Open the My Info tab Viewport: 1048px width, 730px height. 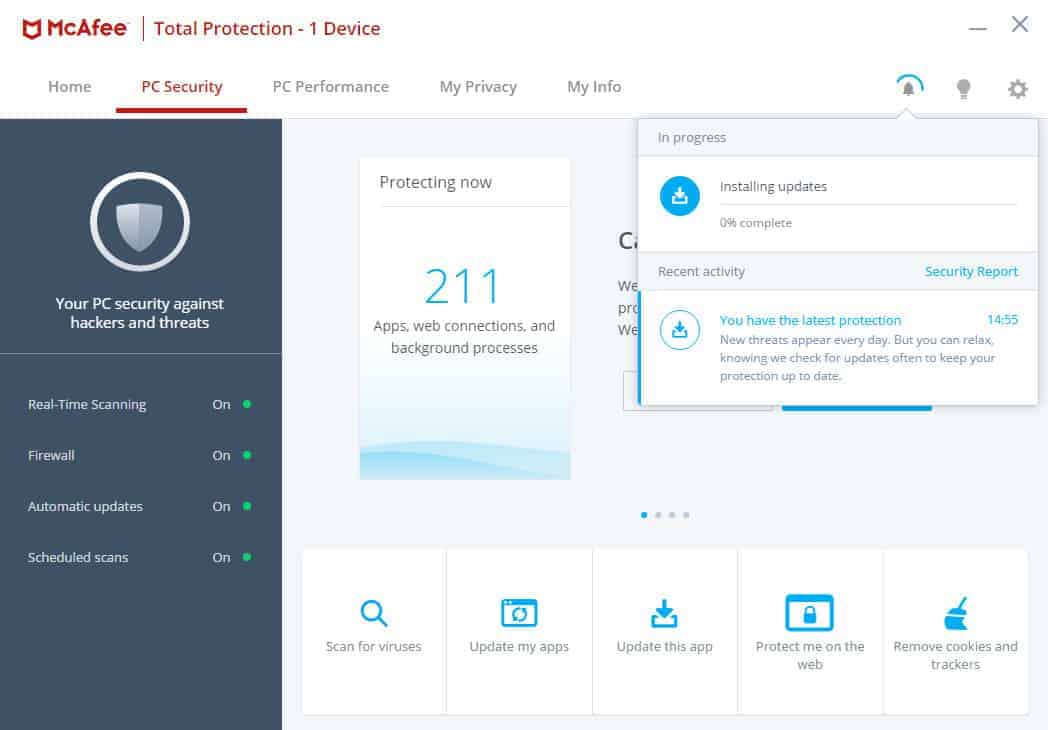pyautogui.click(x=594, y=87)
